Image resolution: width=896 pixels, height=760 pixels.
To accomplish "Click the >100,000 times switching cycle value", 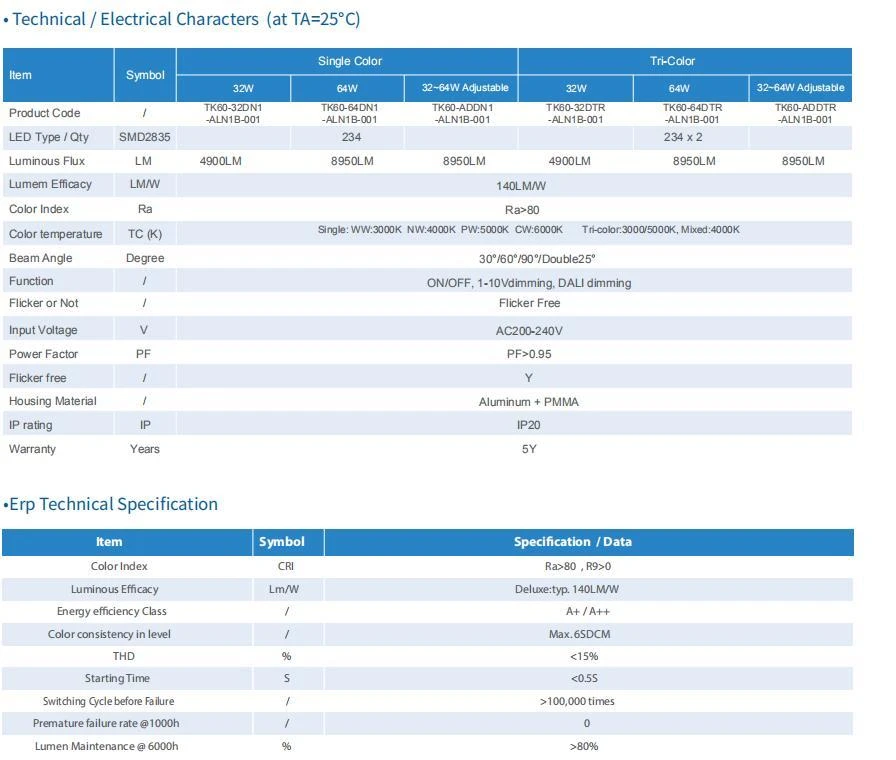I will pyautogui.click(x=577, y=701).
